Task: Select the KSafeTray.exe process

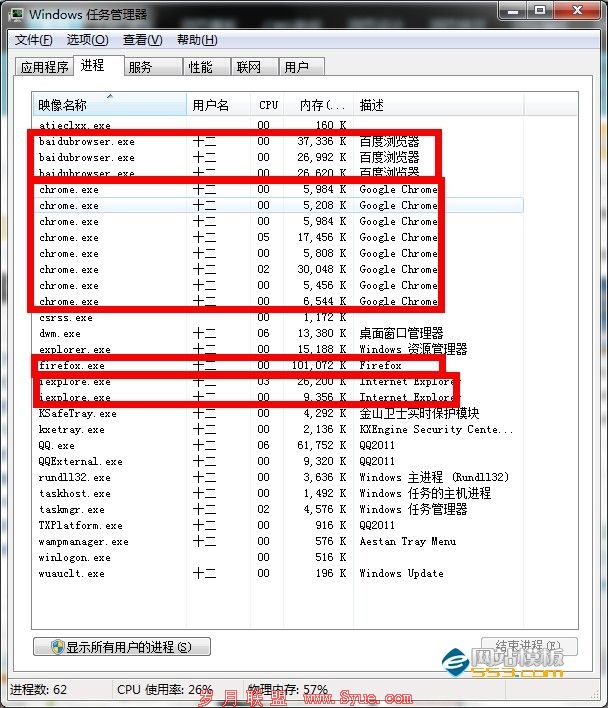Action: 278,414
